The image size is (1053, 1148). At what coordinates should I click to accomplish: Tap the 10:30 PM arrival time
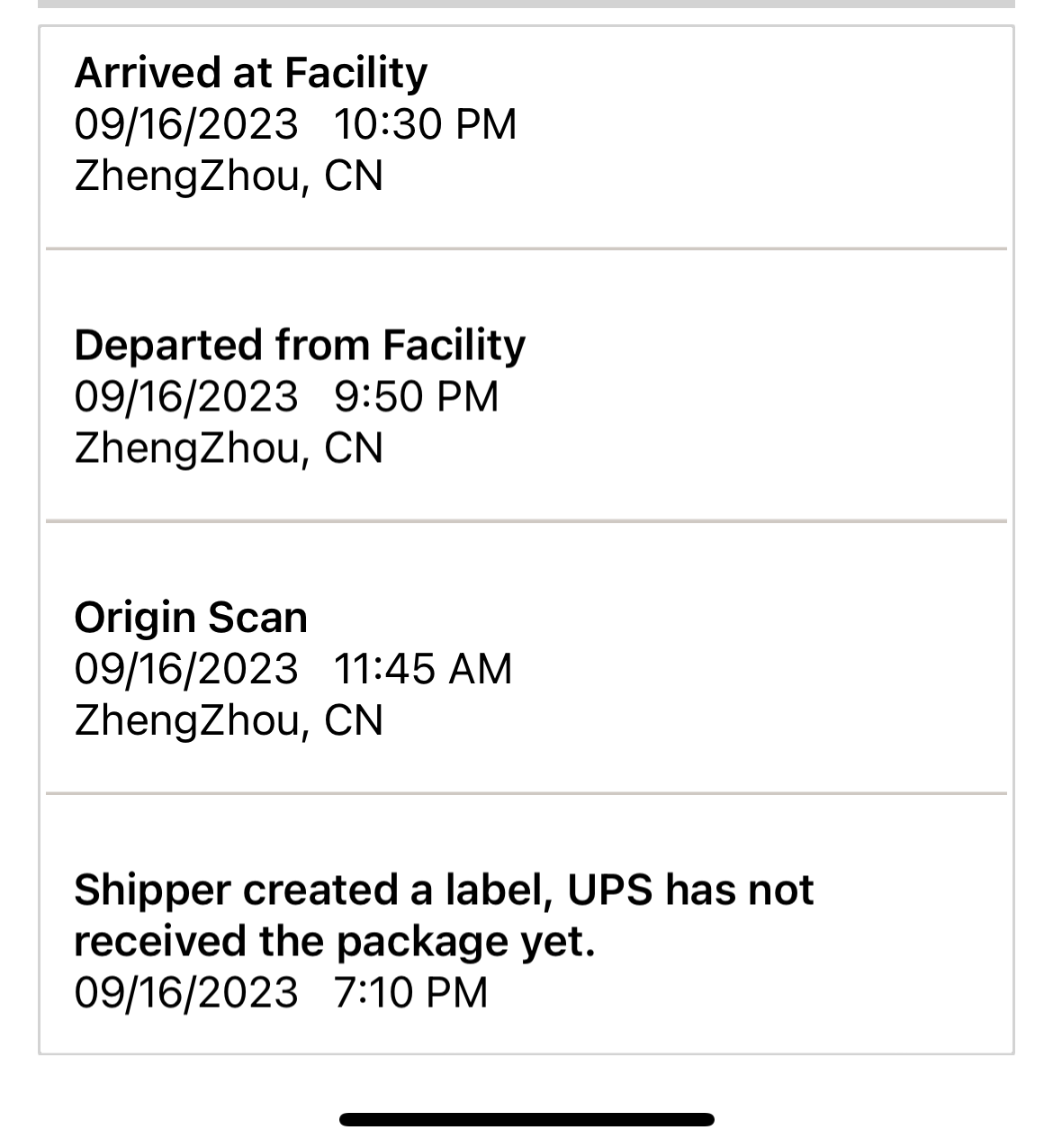coord(425,124)
